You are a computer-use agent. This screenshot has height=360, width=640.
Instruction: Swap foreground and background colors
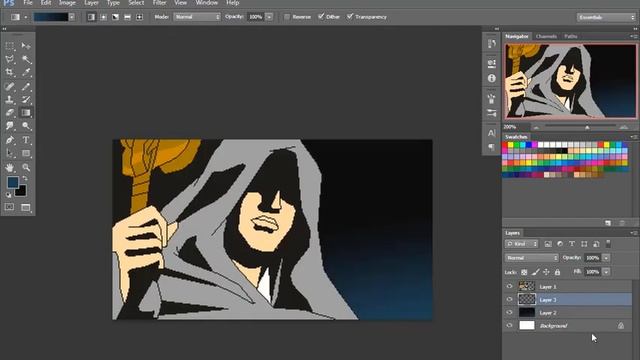(x=25, y=178)
